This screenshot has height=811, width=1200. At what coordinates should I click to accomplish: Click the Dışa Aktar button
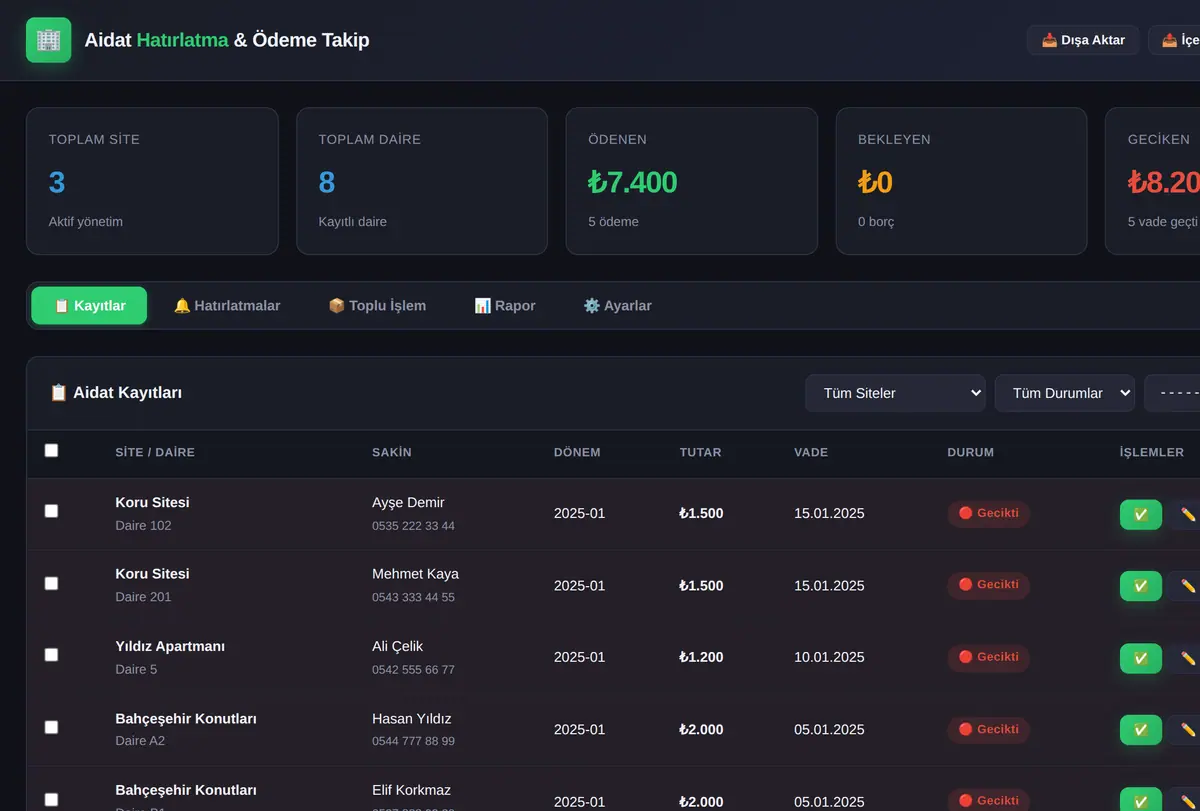[x=1083, y=40]
